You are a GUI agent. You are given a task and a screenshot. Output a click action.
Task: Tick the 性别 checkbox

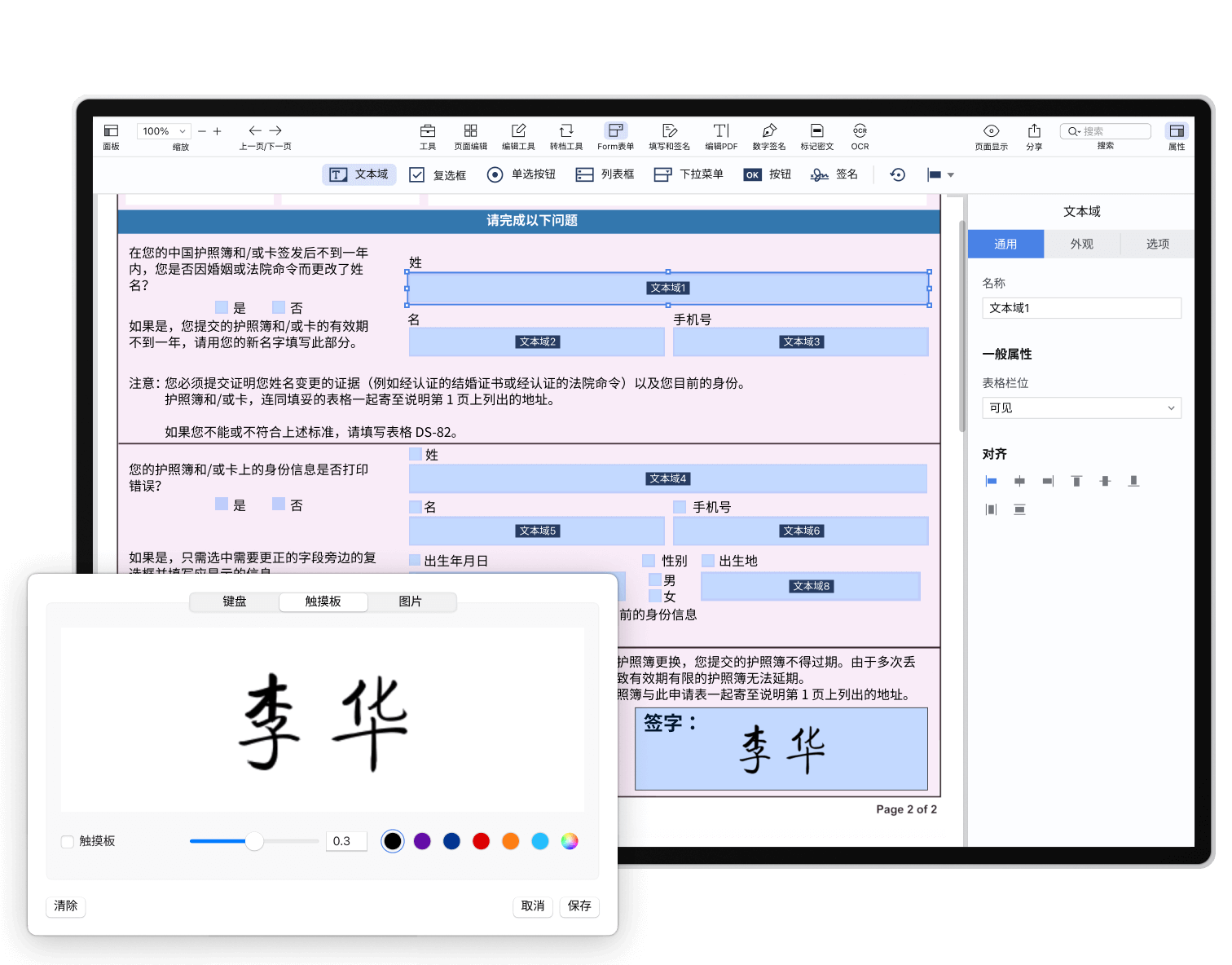coord(649,560)
